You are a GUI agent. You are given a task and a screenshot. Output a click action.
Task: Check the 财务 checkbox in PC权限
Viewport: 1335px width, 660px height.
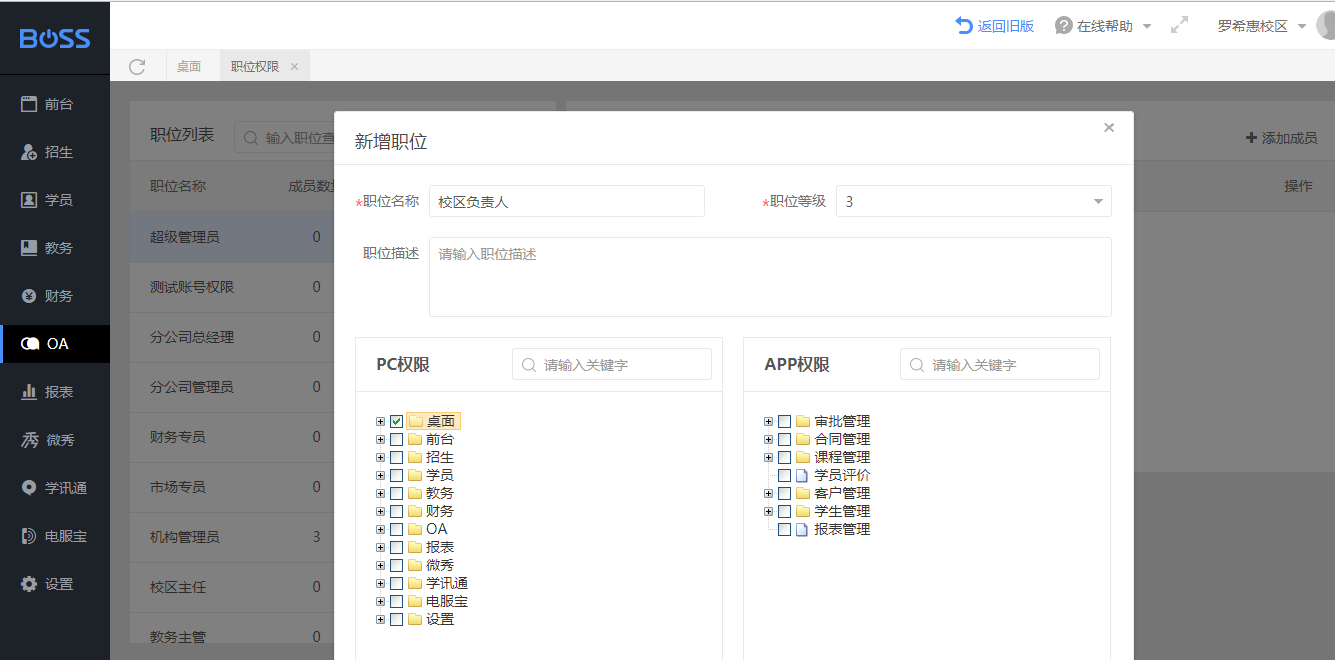pyautogui.click(x=397, y=511)
